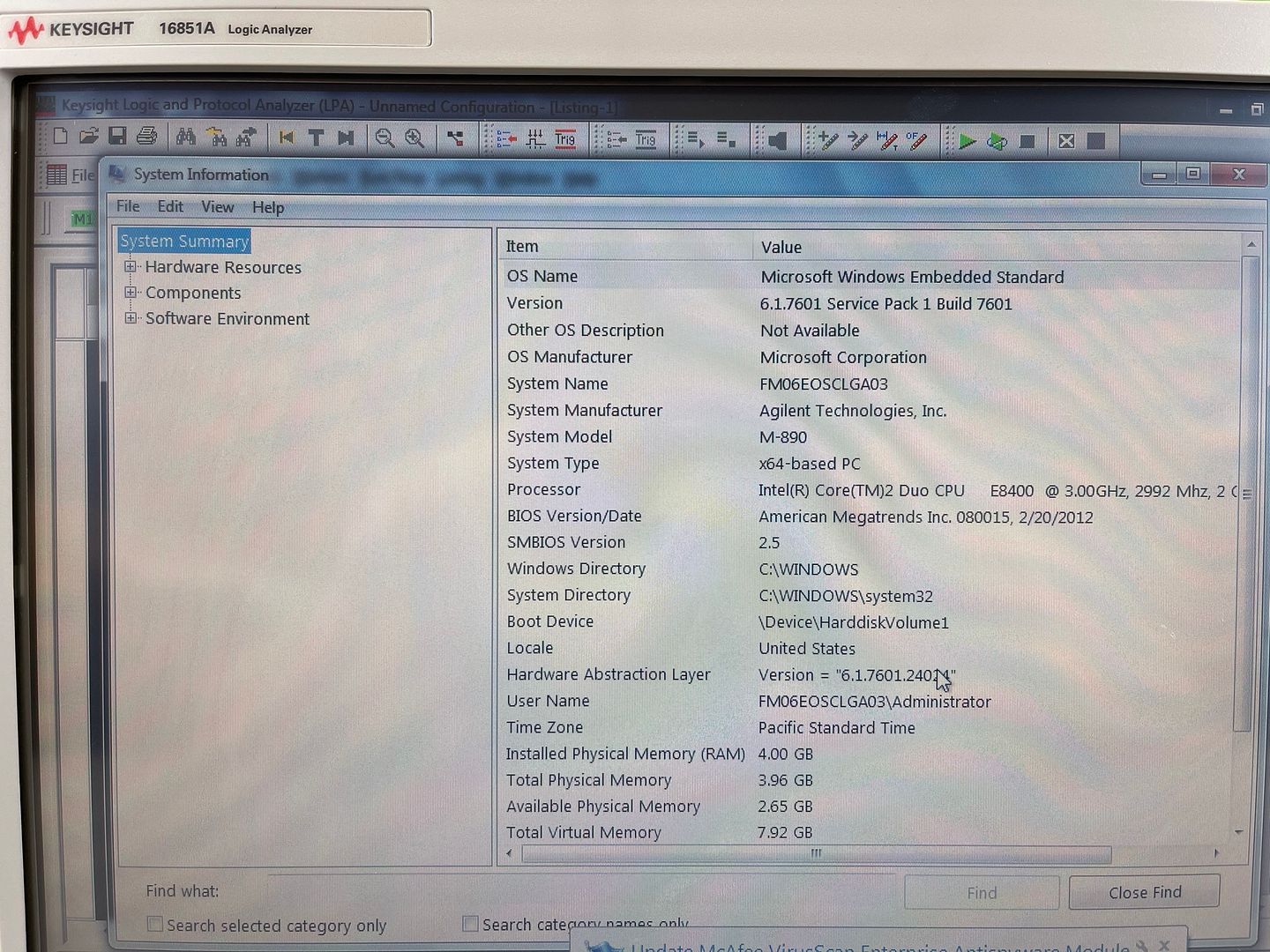Click the System Model value M-890
Screen dimensions: 1270x952
coord(783,437)
